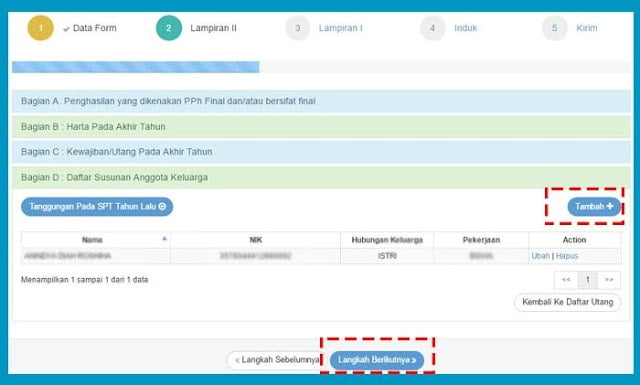Click teal step circle number 2
The width and height of the screenshot is (640, 385).
pos(169,28)
